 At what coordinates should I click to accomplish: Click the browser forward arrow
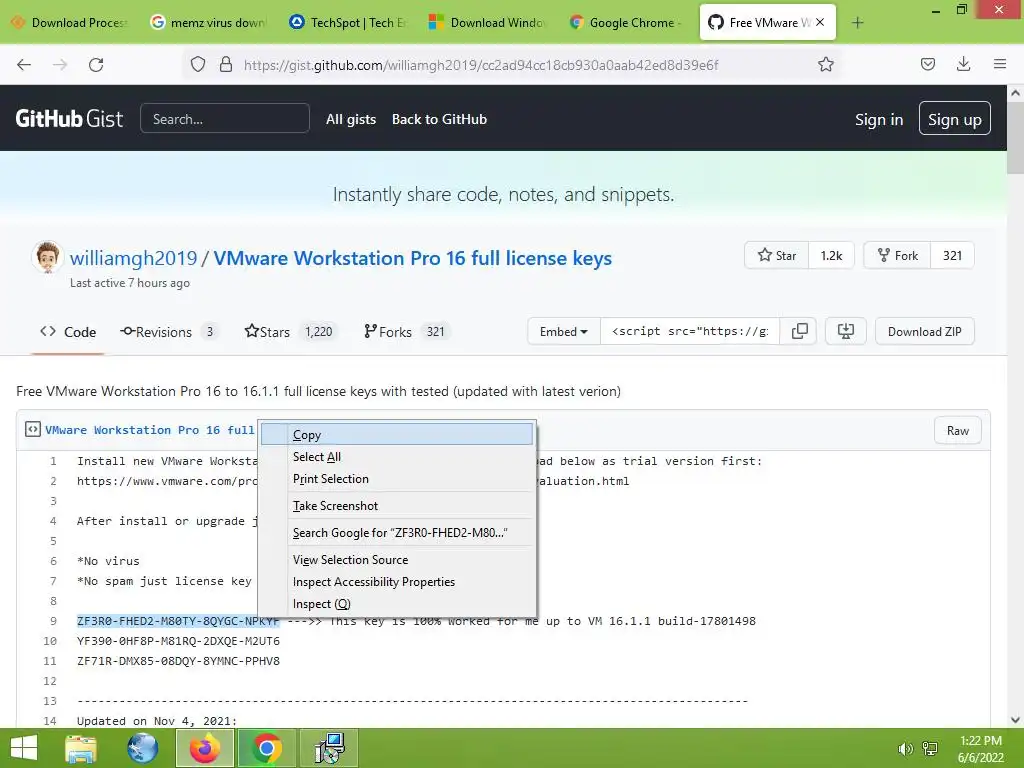point(60,64)
